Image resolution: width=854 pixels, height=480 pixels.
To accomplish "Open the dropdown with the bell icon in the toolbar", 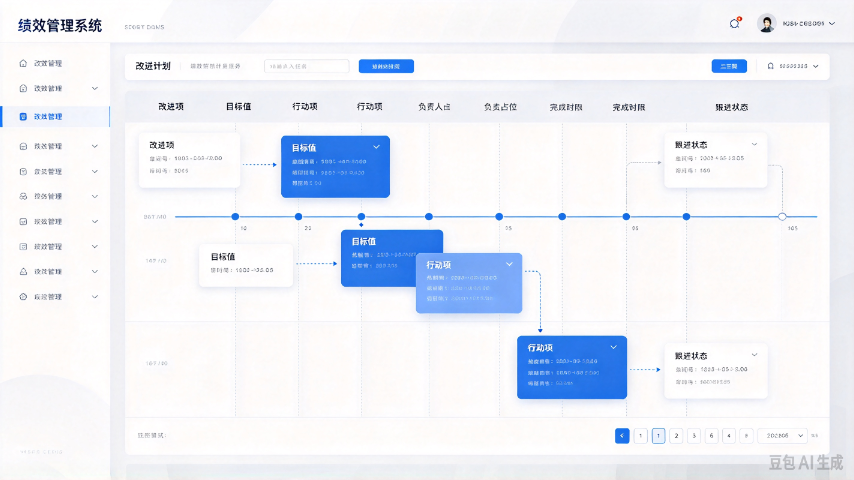I will tap(792, 66).
